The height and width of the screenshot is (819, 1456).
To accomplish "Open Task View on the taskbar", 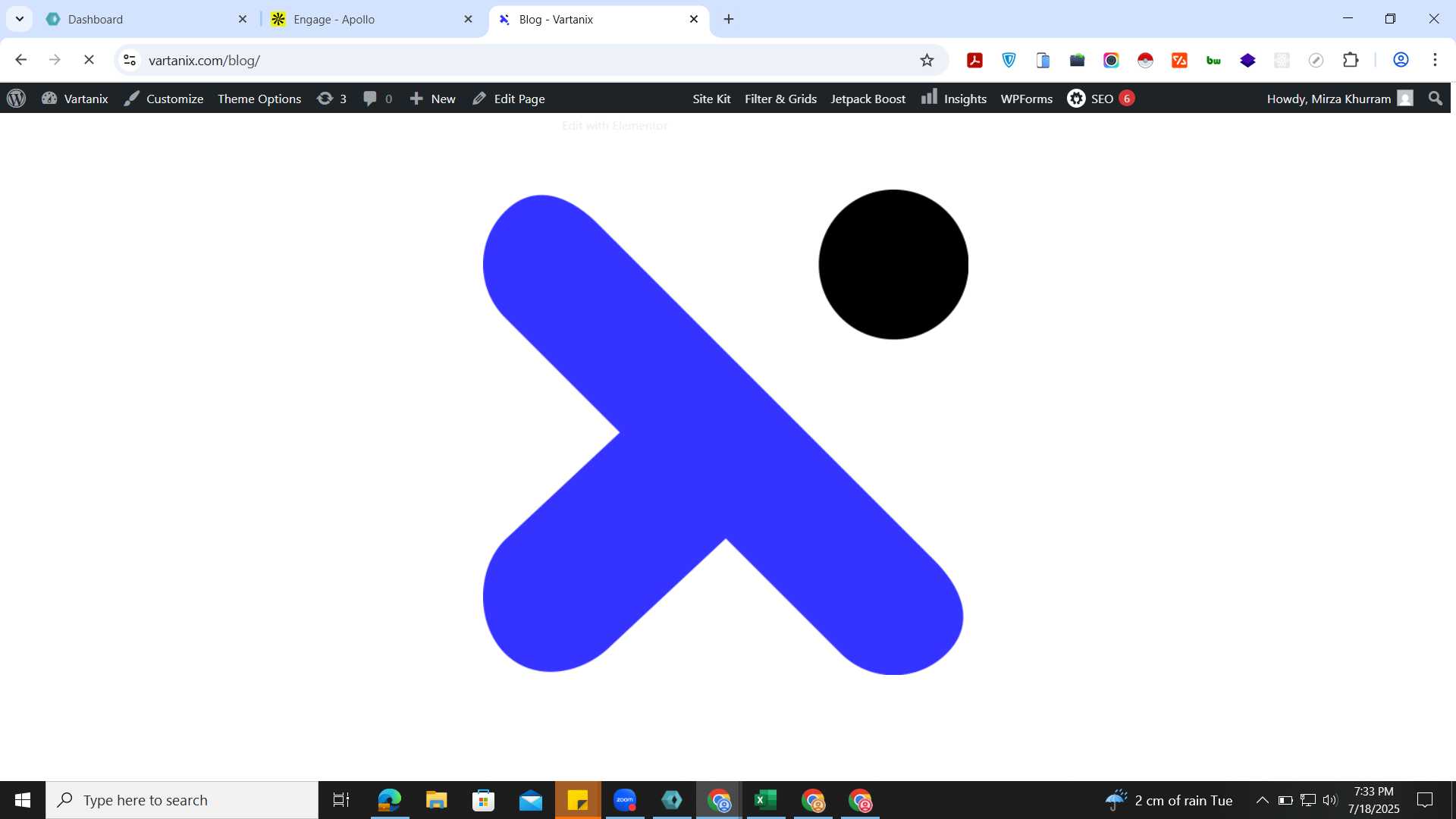I will (341, 800).
